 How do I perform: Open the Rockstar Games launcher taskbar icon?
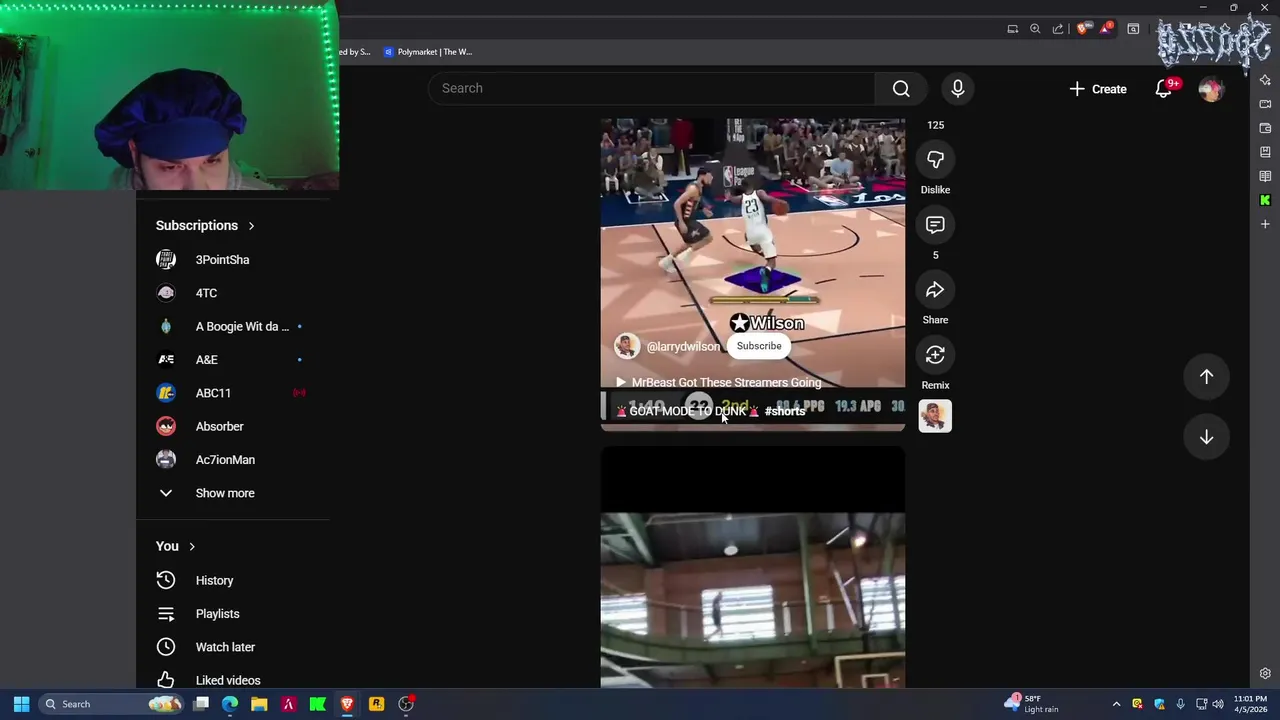pos(376,704)
